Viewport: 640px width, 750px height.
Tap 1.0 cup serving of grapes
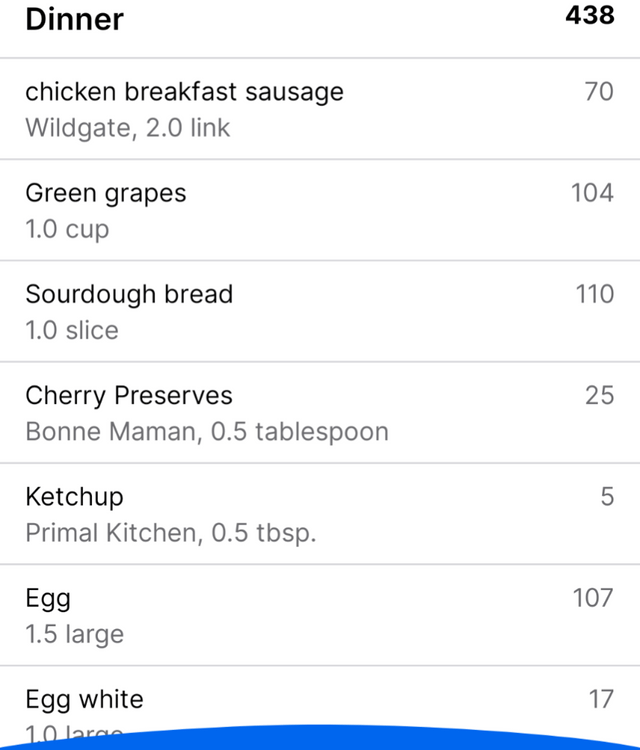[x=67, y=230]
